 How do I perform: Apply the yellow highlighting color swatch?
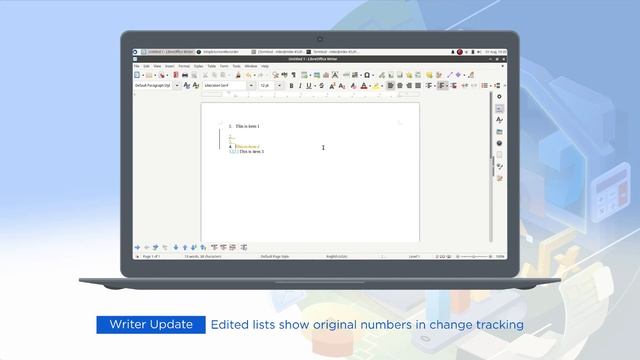click(x=376, y=86)
